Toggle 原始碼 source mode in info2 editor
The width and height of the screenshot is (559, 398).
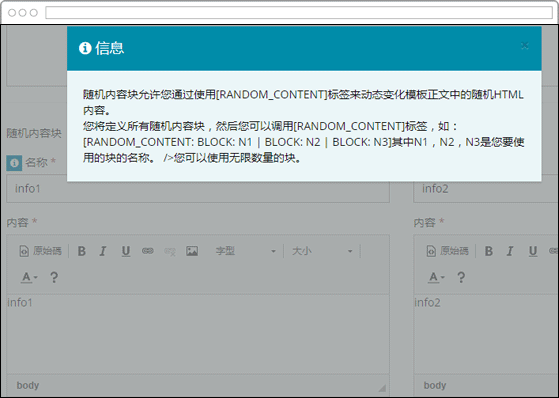(447, 251)
